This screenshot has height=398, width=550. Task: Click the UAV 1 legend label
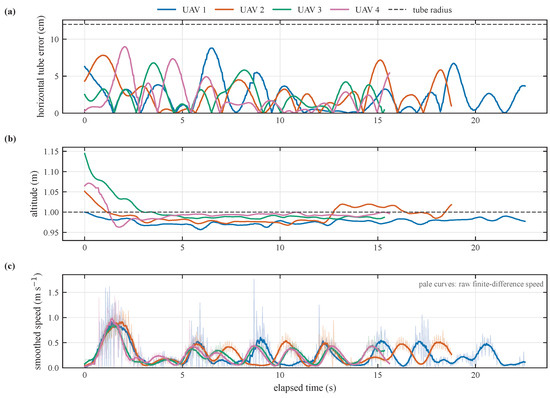(194, 10)
